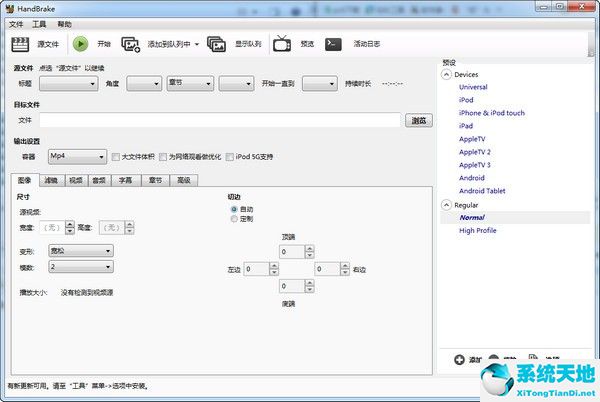Open the 角度 (Angle) dropdown
Screen dimensions: 600x402
pos(144,84)
